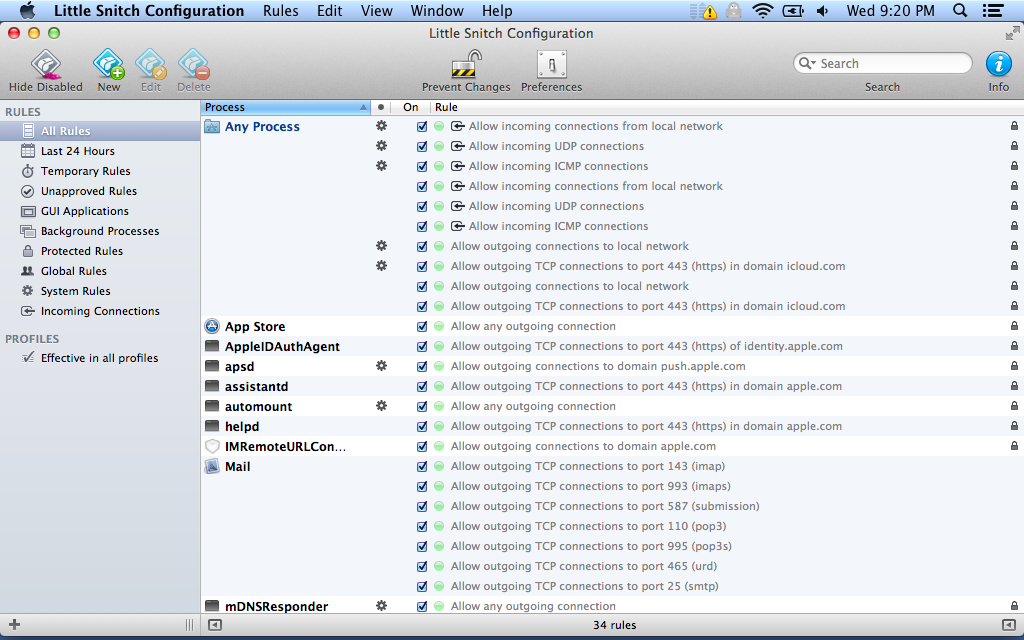Click the volume icon in menu bar
Viewport: 1024px width, 640px height.
point(822,11)
